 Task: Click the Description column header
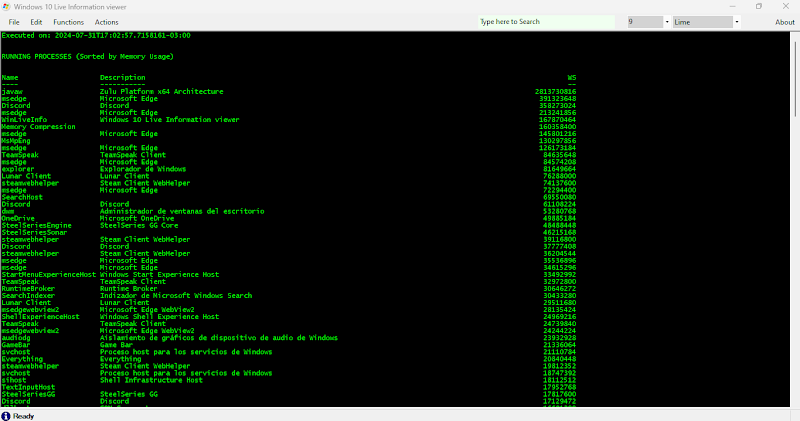point(122,78)
